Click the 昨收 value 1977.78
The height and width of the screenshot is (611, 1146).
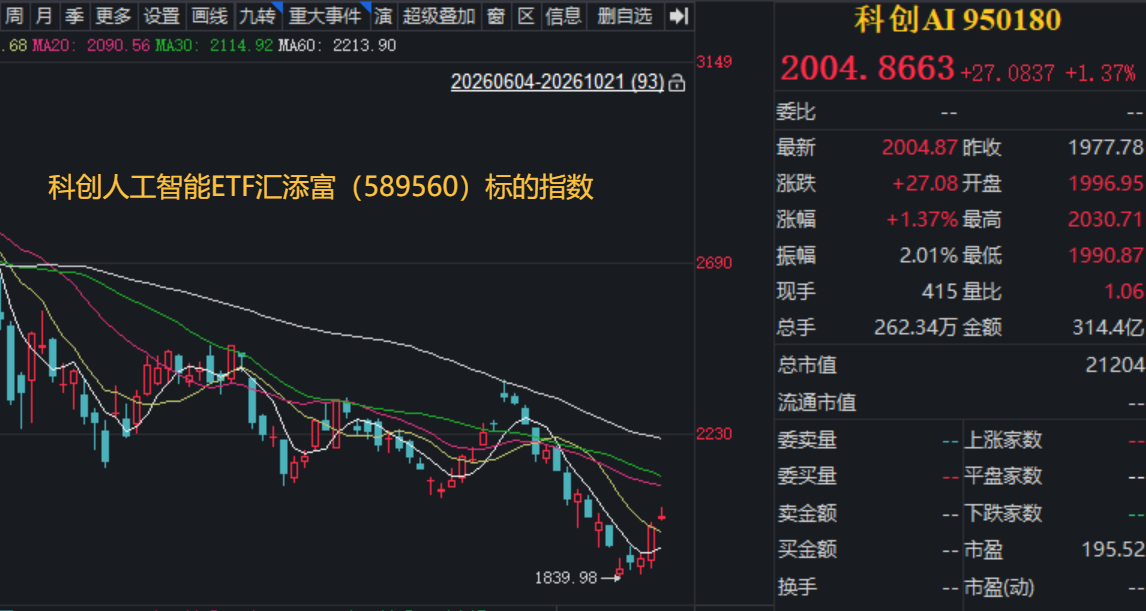pos(1105,148)
